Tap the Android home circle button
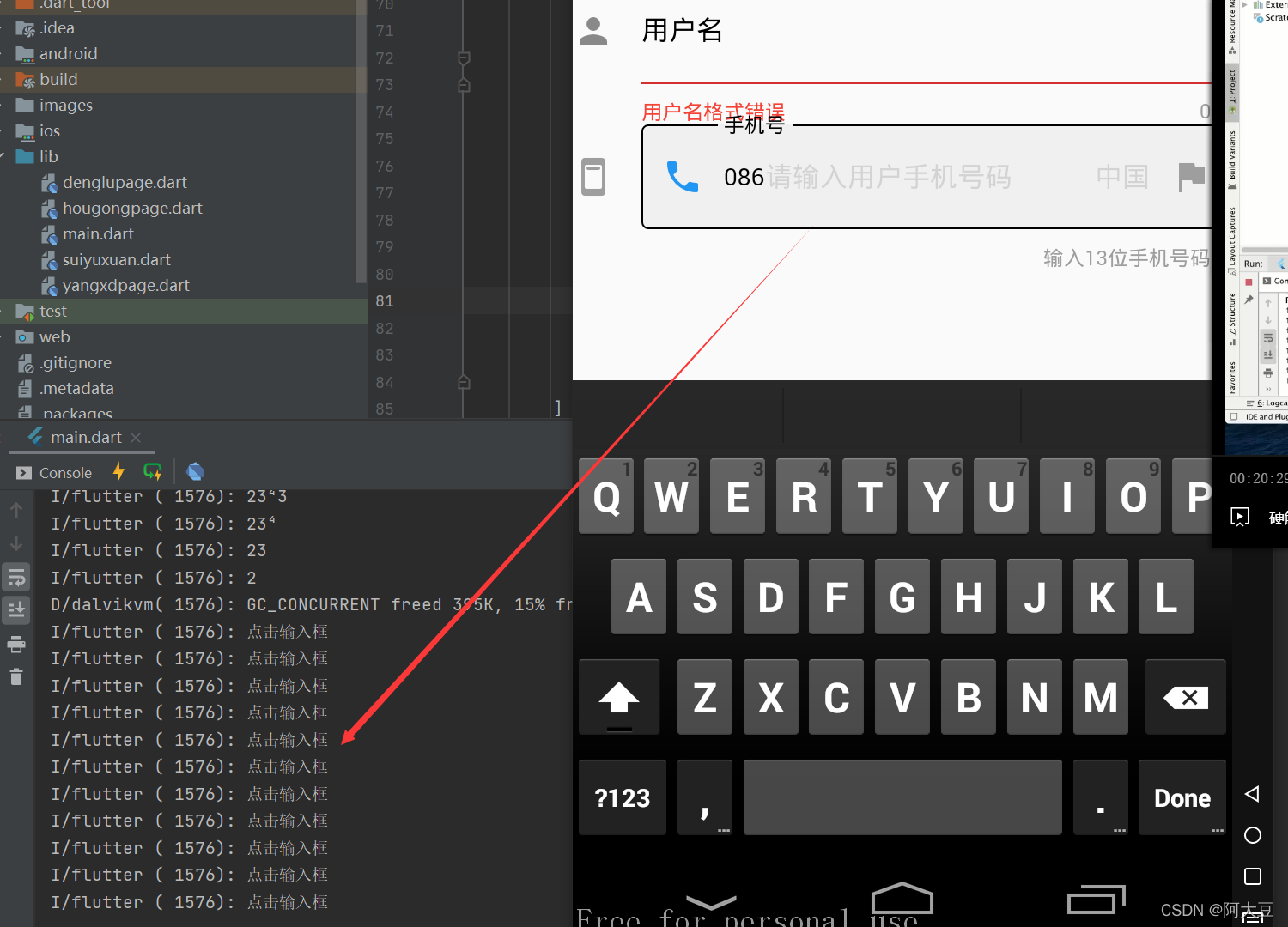This screenshot has width=1288, height=927. 1253,835
